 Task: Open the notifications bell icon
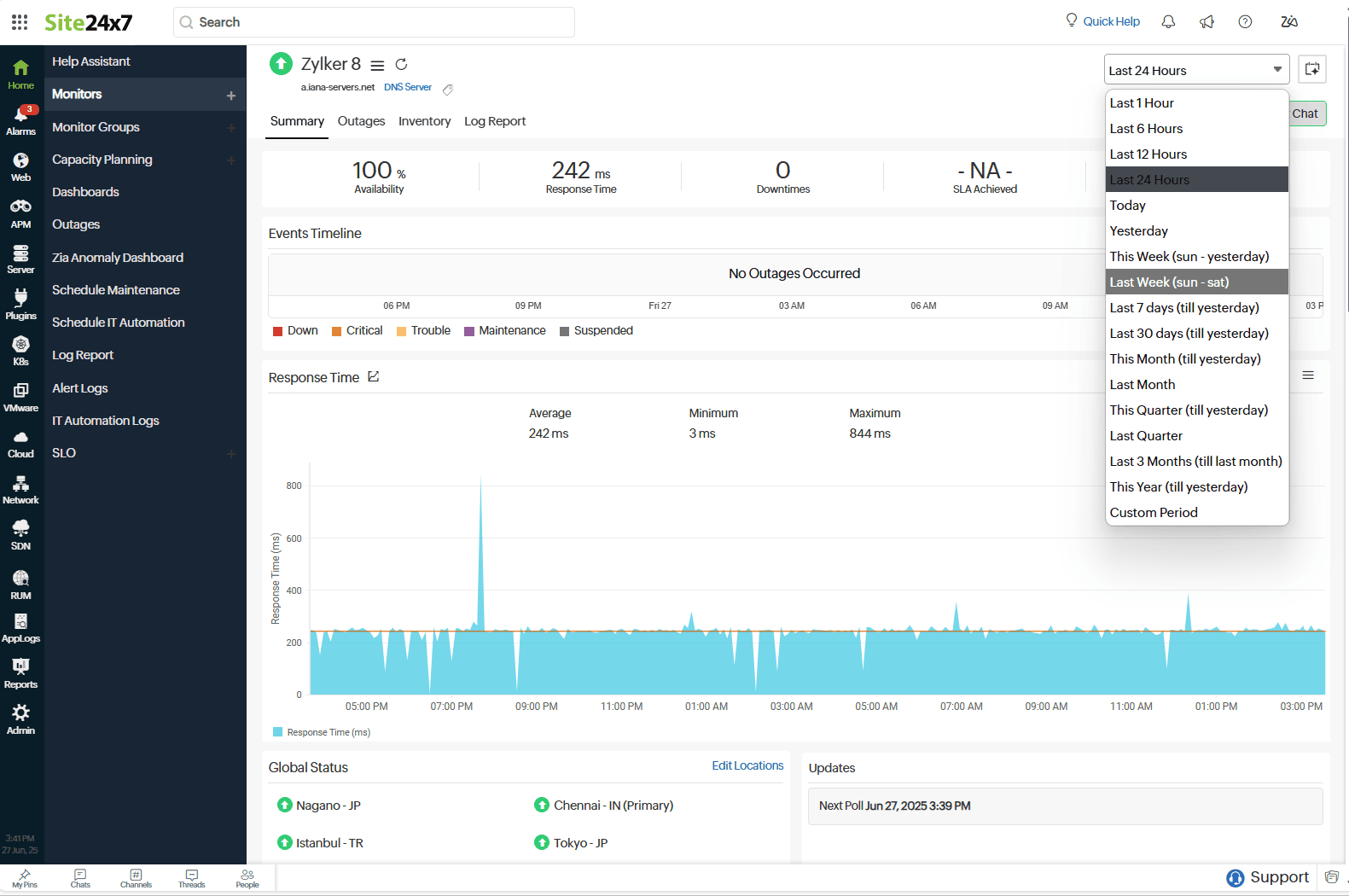tap(1168, 22)
